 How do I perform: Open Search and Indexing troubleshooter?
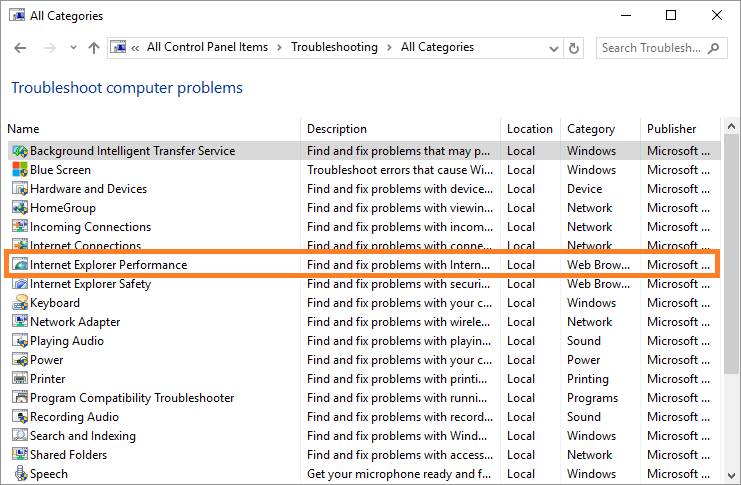(x=83, y=436)
